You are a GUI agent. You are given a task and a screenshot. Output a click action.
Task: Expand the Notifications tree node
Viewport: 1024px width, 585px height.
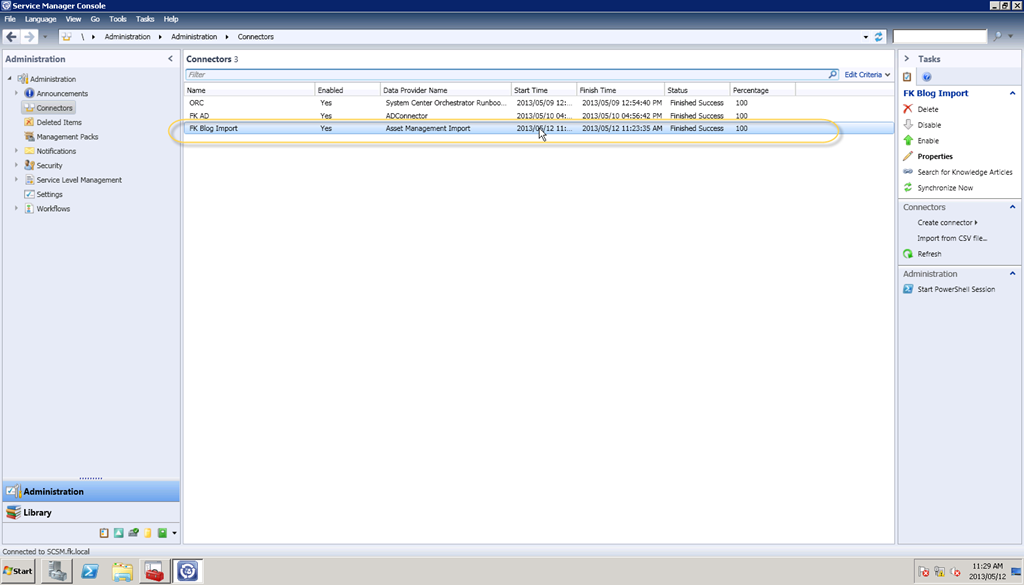pos(17,151)
